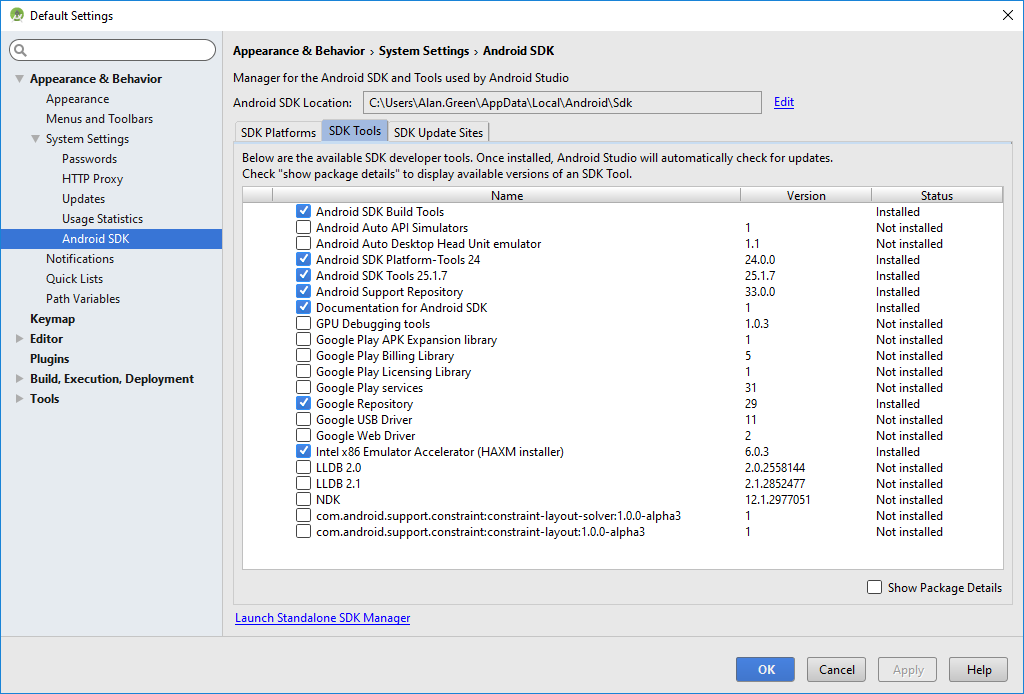
Task: Open the SDK Update Sites tab
Action: pyautogui.click(x=438, y=132)
